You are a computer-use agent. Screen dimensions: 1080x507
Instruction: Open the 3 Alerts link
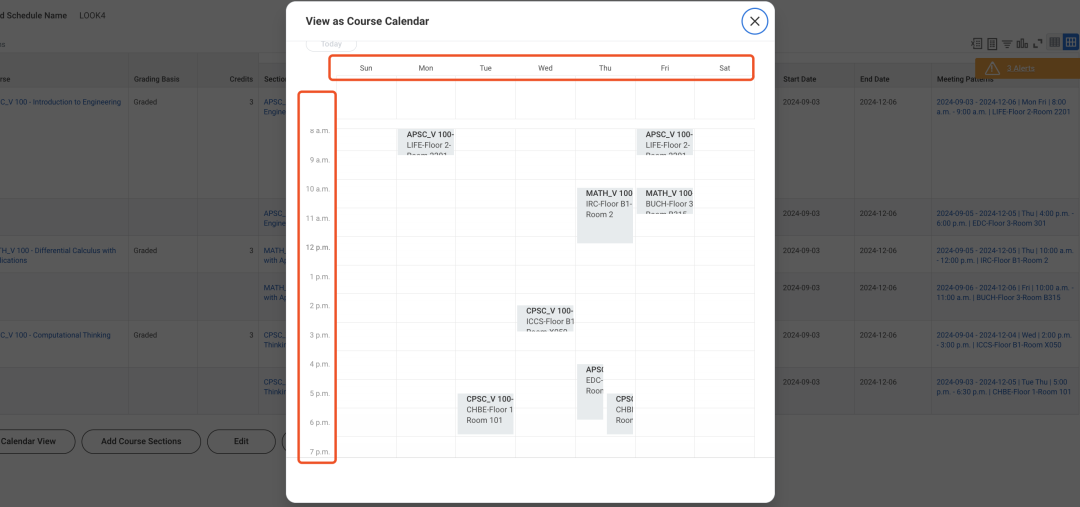pyautogui.click(x=1021, y=68)
